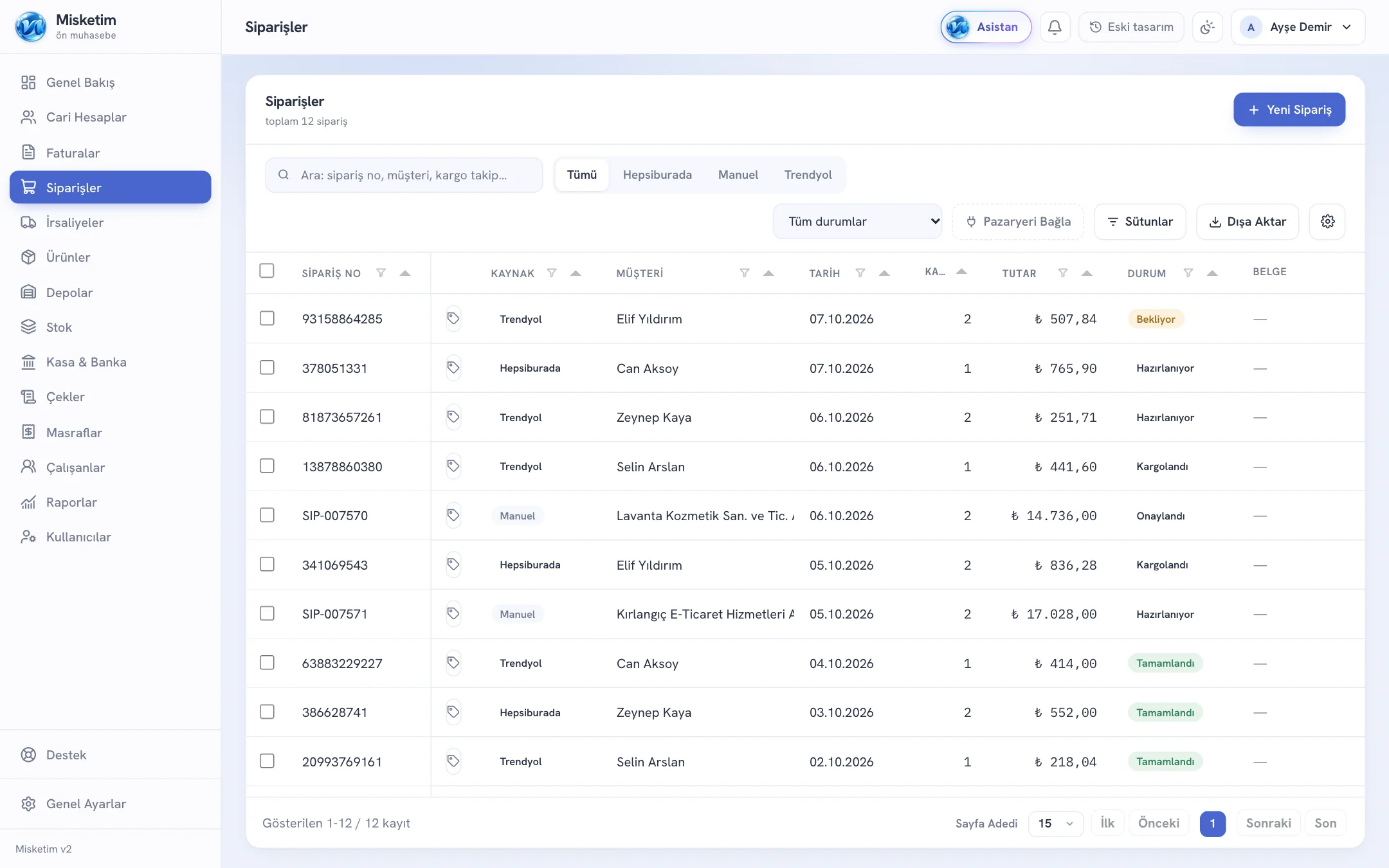Tick checkbox for order 20993769161
Screen dimensions: 1389x868
point(267,761)
